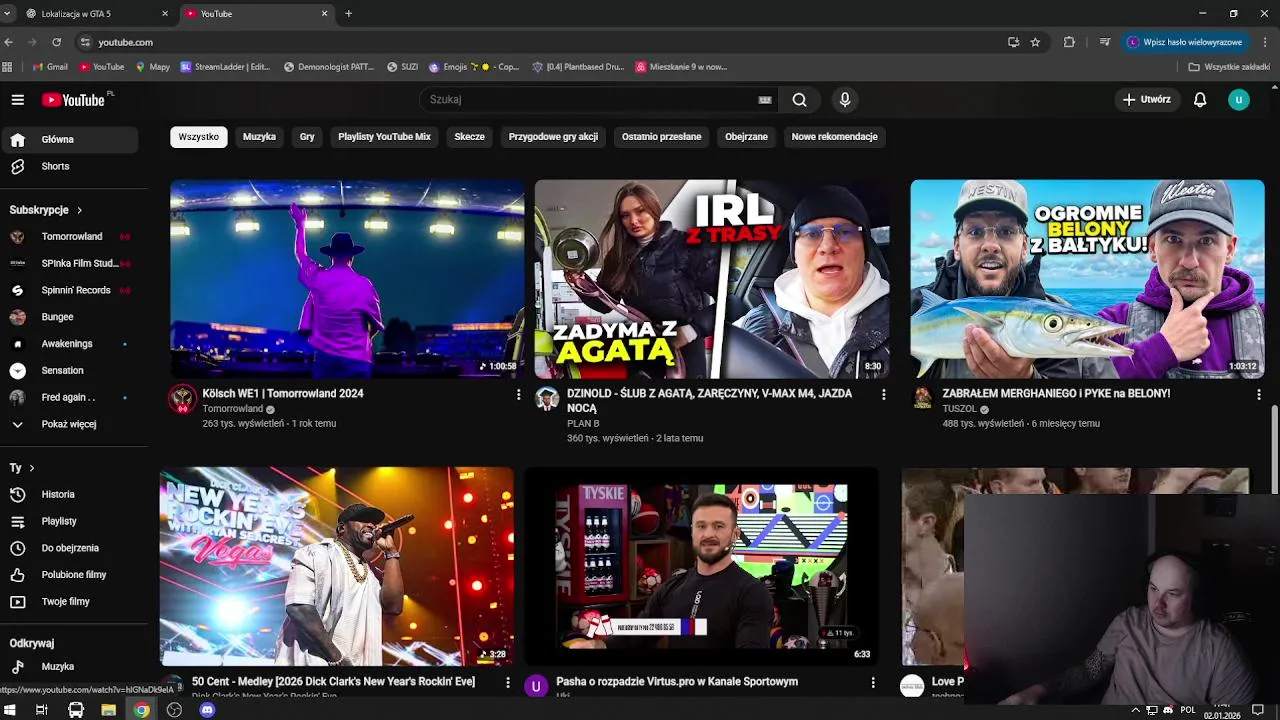Image resolution: width=1280 pixels, height=720 pixels.
Task: Switch to Lokalizacja w GTA 5 tab
Action: 97,14
